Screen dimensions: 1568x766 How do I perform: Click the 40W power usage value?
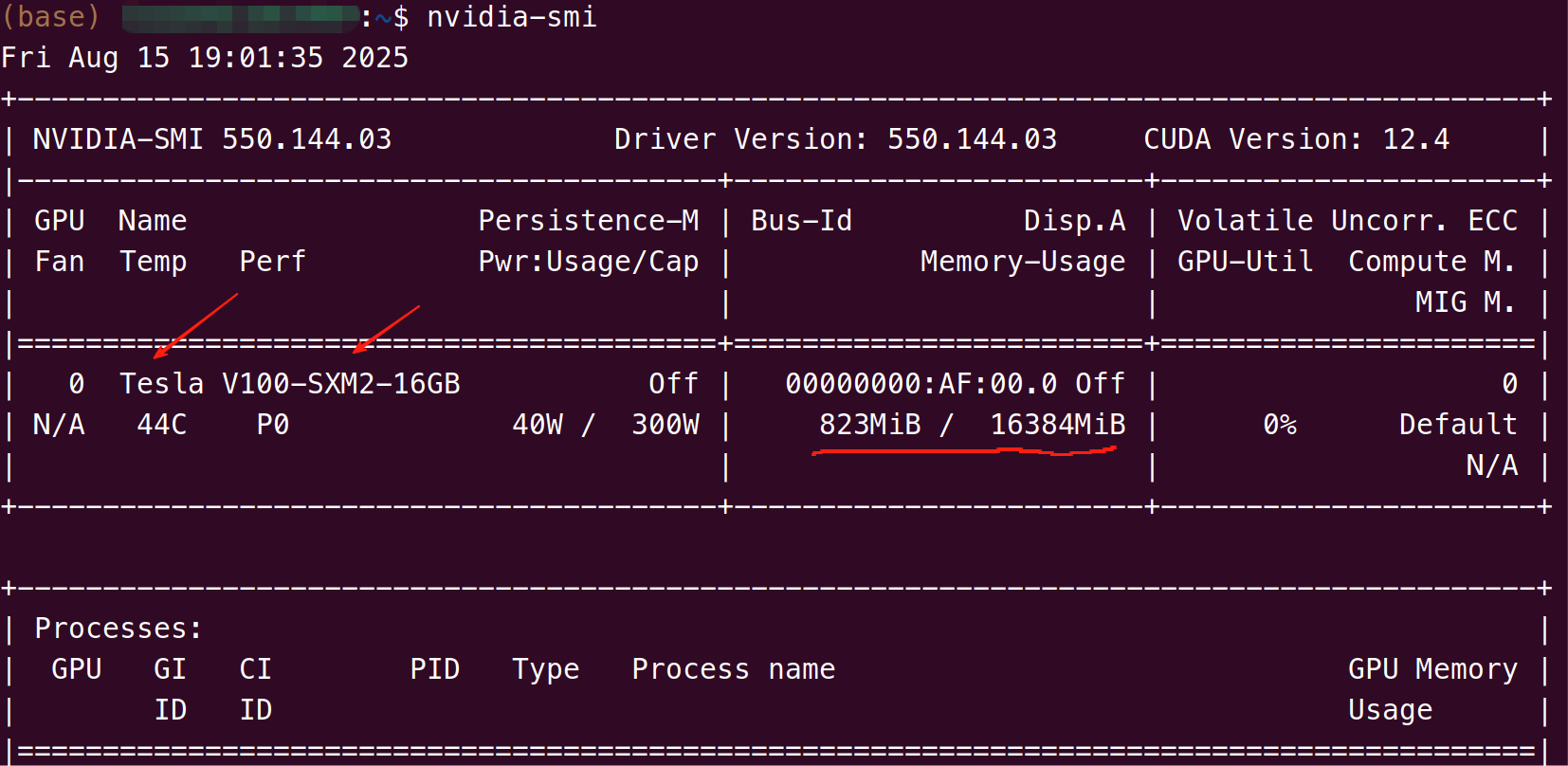[538, 425]
